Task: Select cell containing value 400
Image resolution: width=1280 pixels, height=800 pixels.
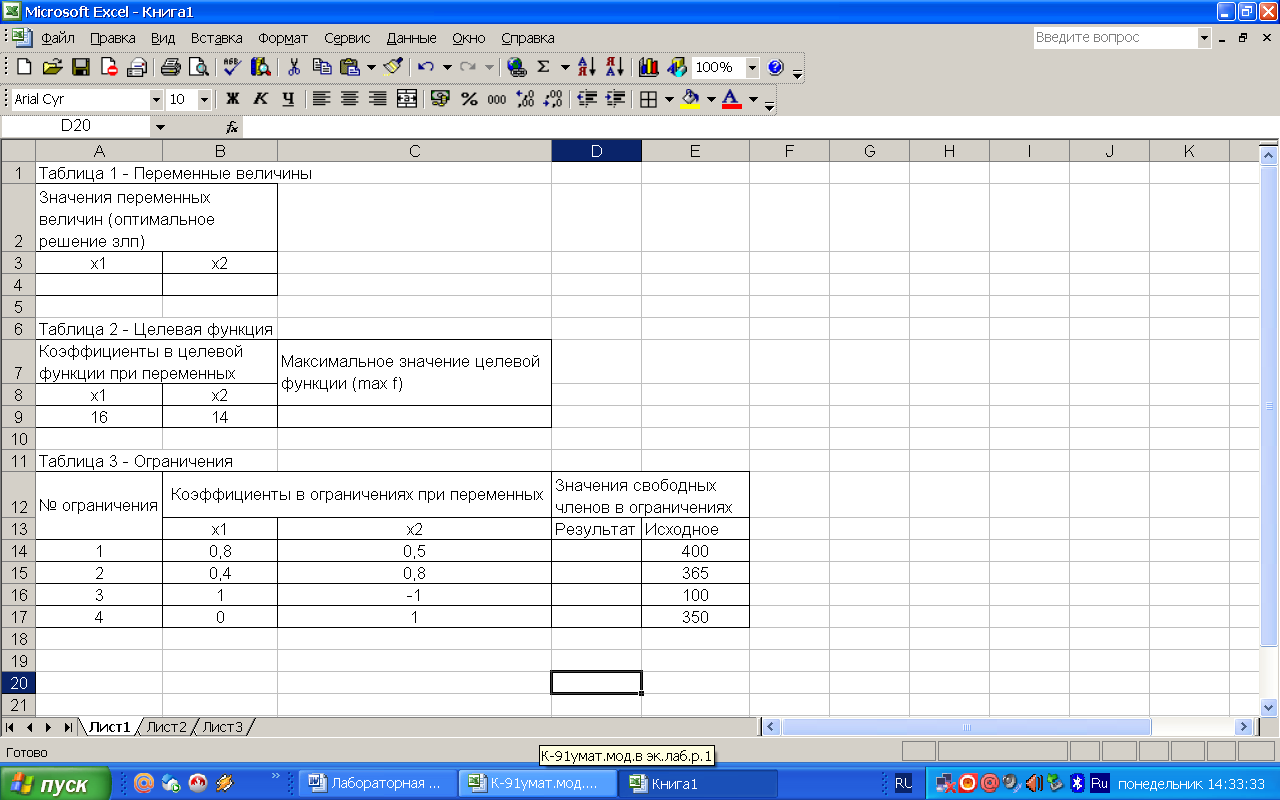Action: pos(695,551)
